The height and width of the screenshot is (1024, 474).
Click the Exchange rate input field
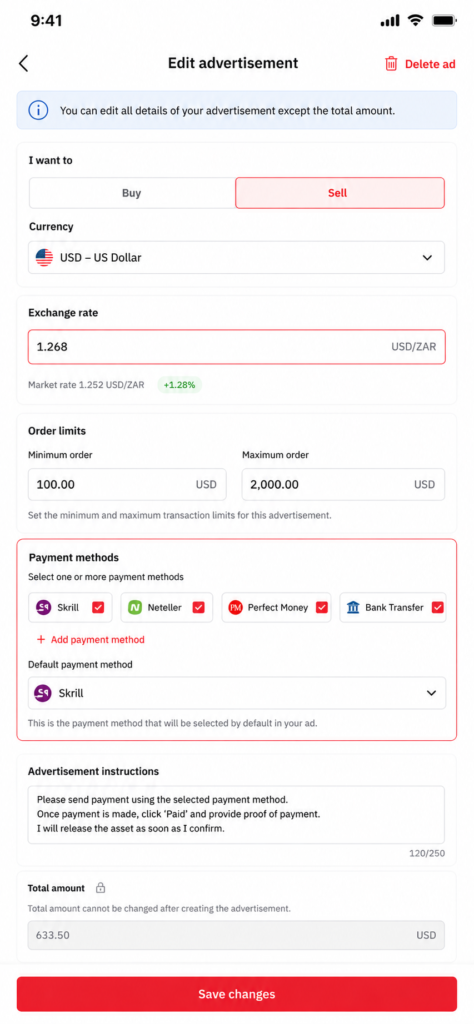coord(237,347)
